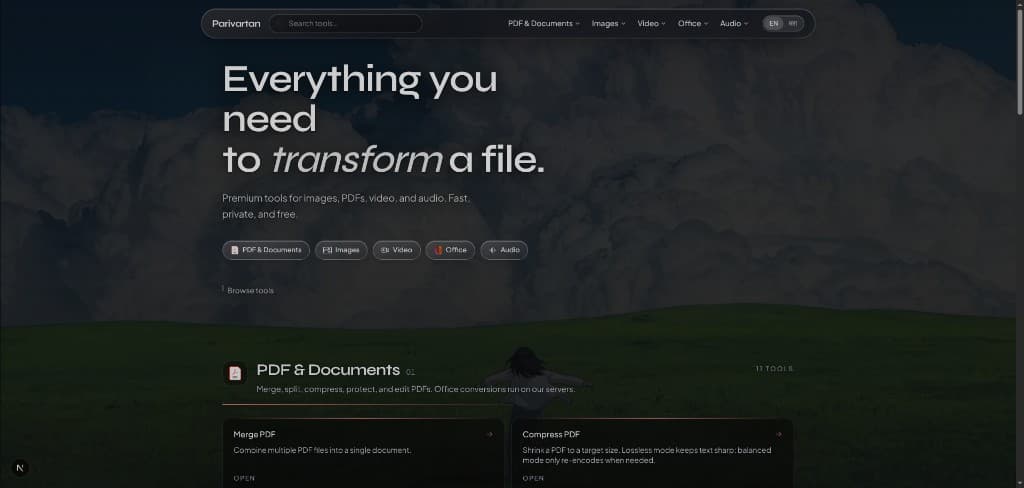Open the Next.js dev tools indicator
Screen dimensions: 1024x488
20,468
